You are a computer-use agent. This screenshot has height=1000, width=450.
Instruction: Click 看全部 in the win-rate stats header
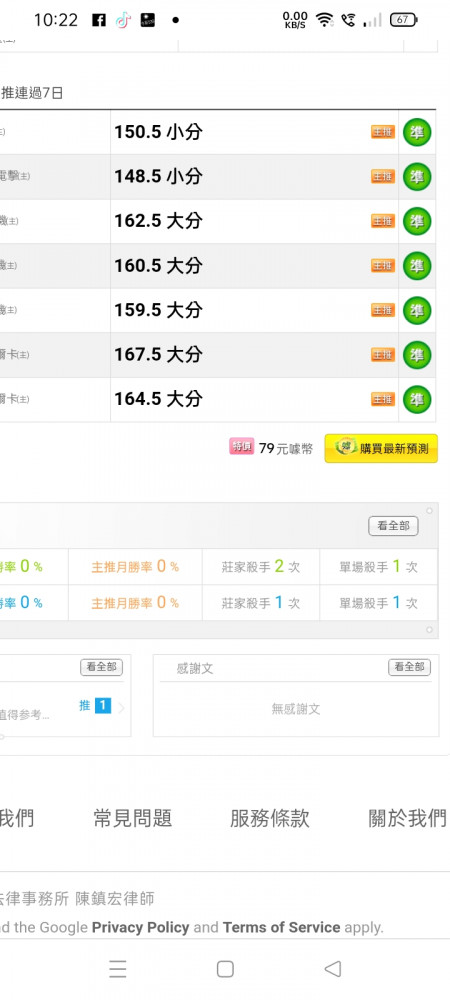pos(393,526)
